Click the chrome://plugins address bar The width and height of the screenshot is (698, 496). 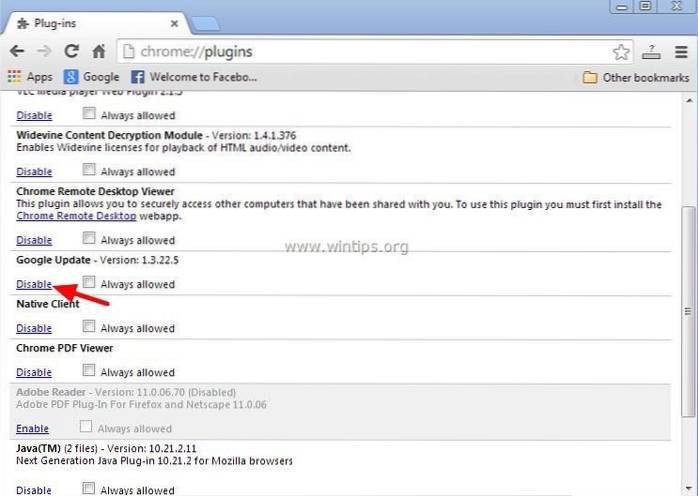coord(360,51)
